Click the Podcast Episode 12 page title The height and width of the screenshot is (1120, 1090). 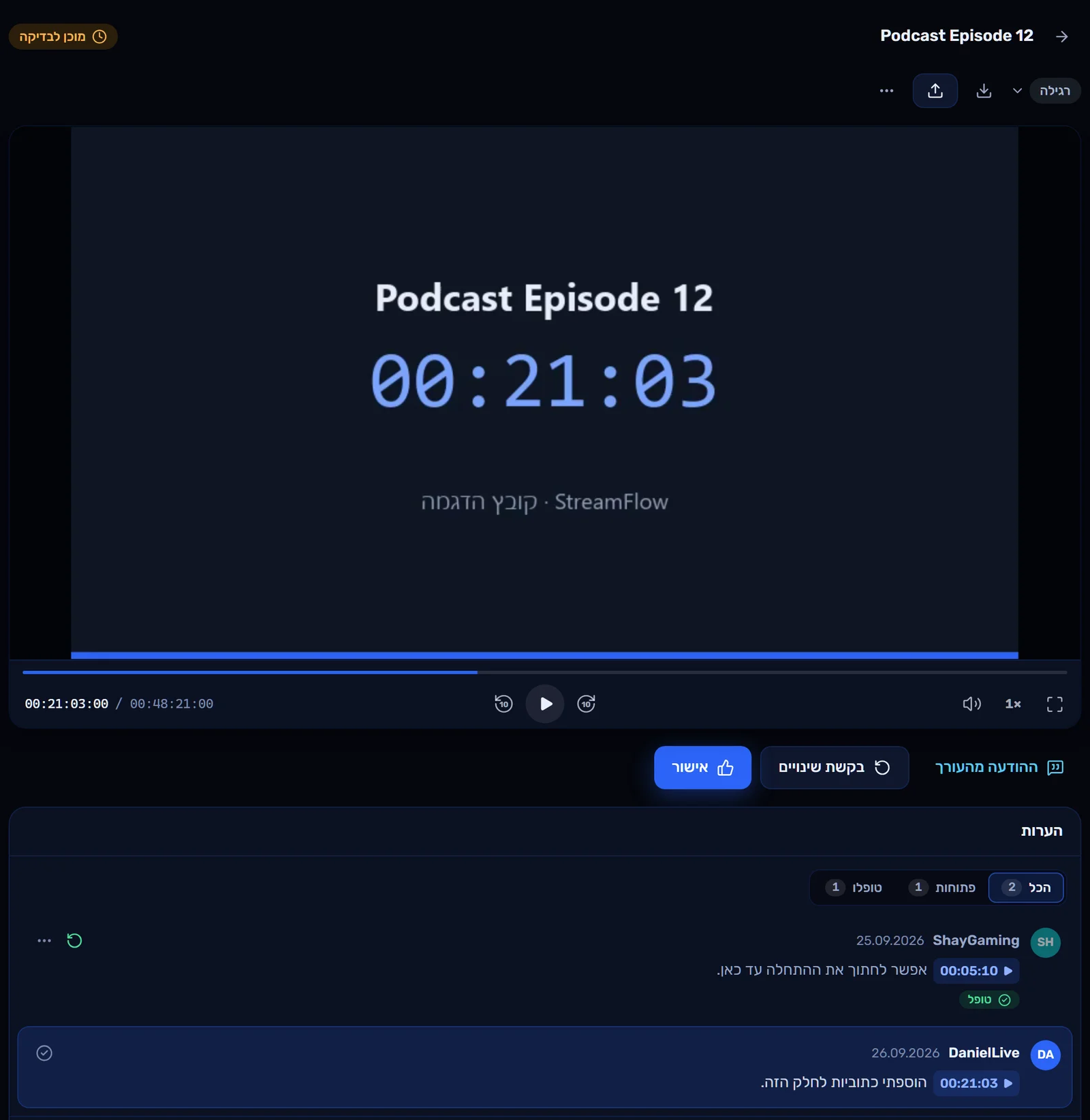tap(956, 35)
